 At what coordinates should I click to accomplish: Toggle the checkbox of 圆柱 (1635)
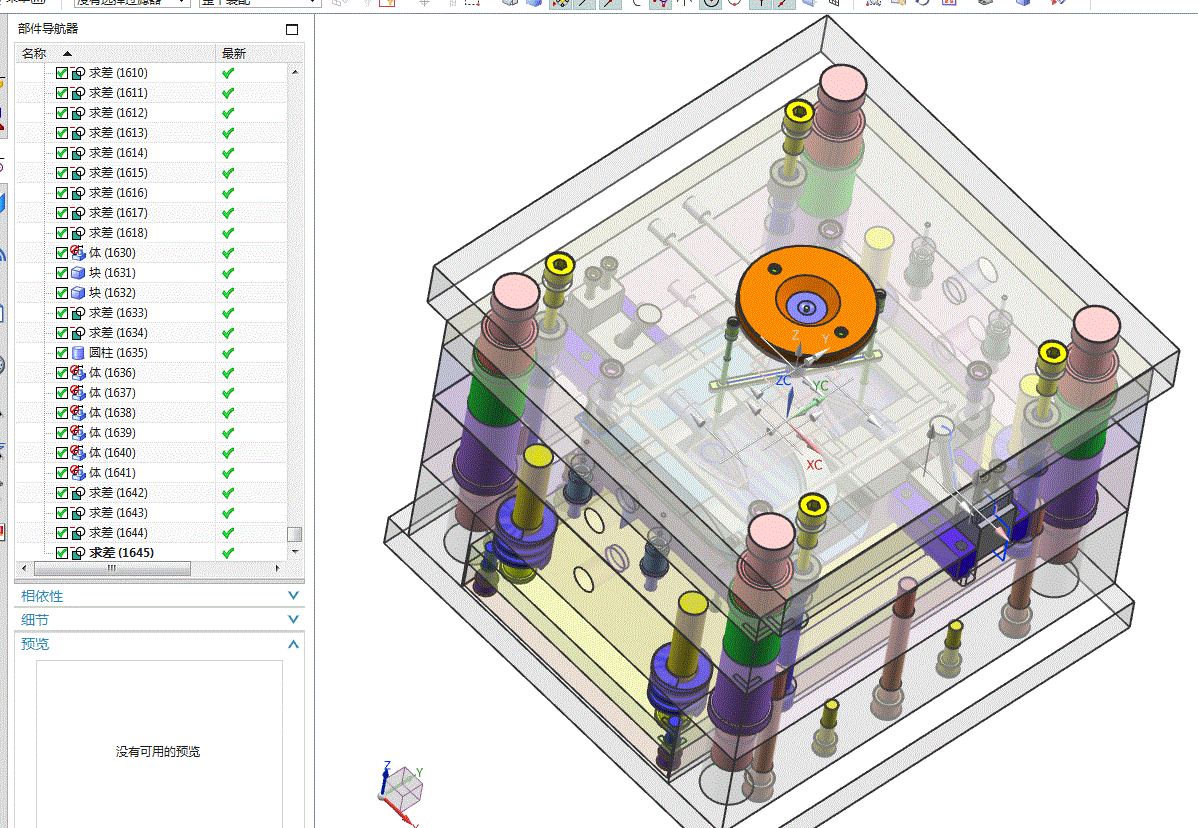coord(62,353)
